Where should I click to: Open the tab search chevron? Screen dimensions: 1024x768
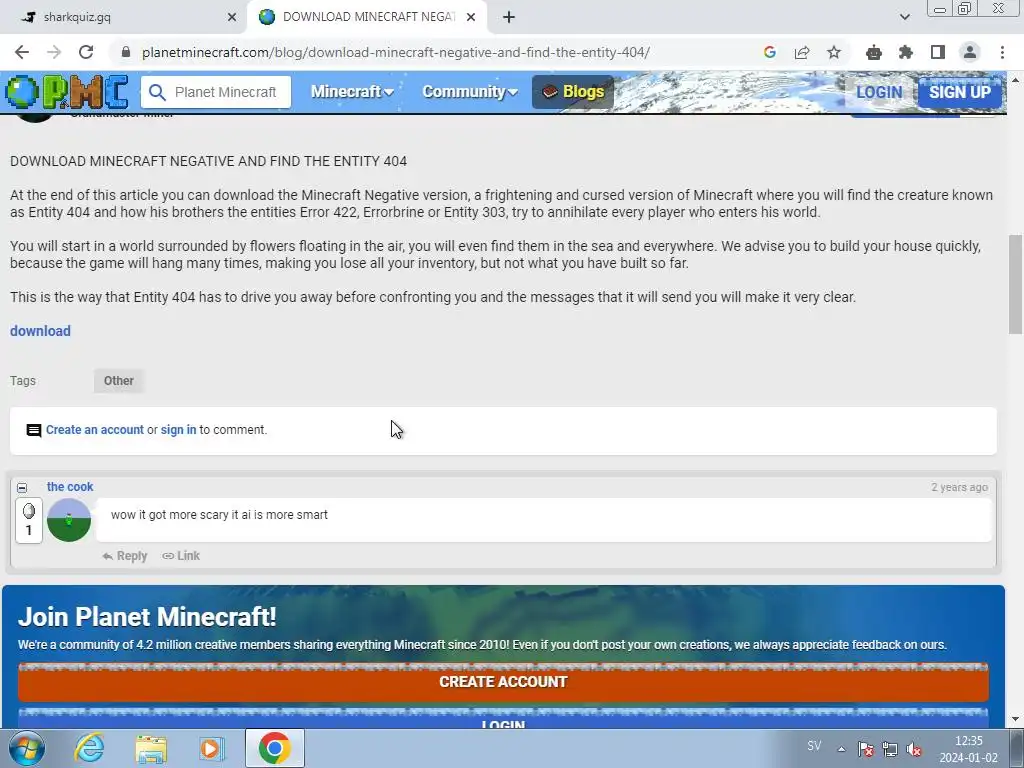(x=904, y=17)
